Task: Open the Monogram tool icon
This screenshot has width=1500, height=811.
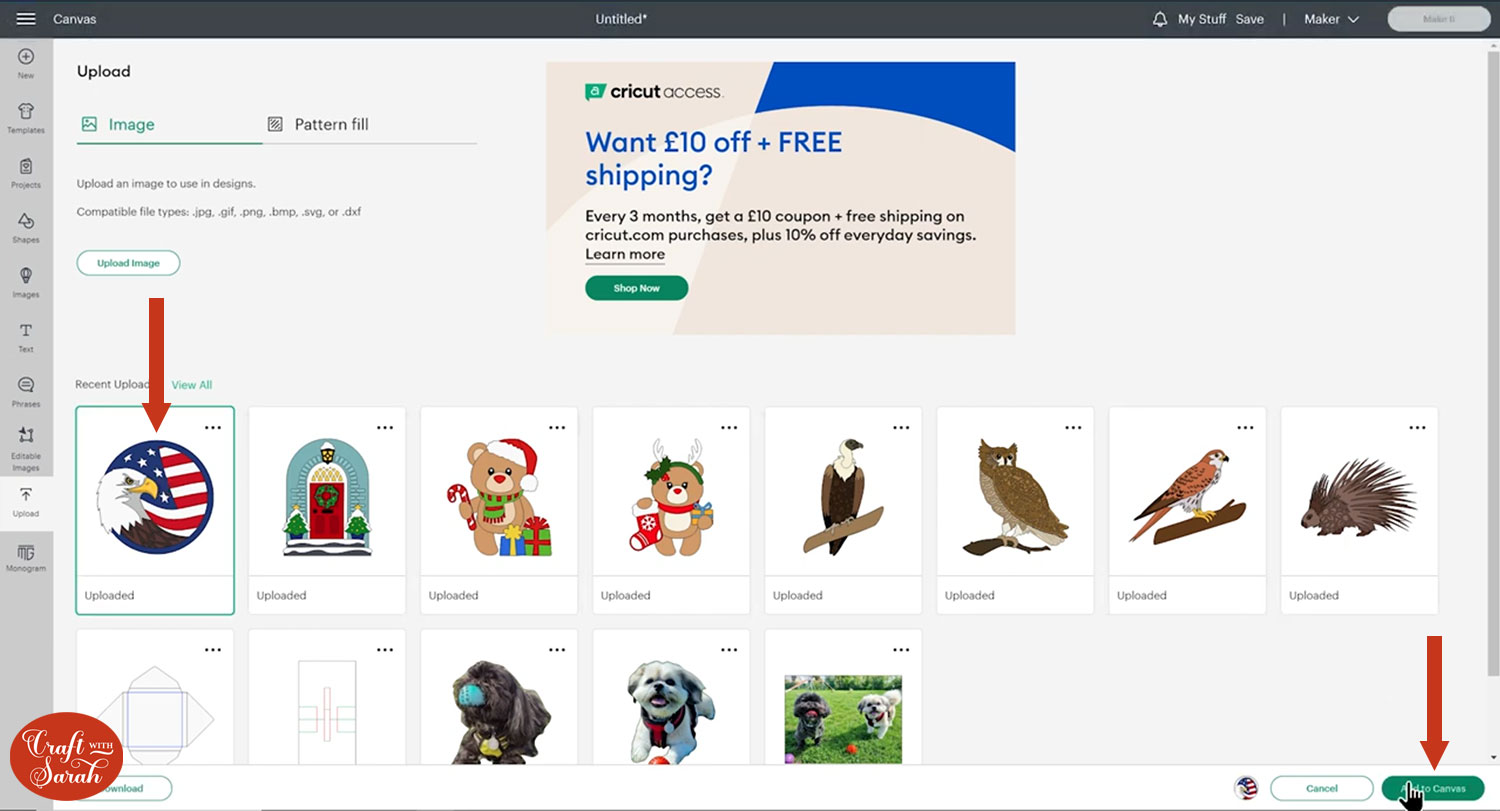Action: coord(26,558)
